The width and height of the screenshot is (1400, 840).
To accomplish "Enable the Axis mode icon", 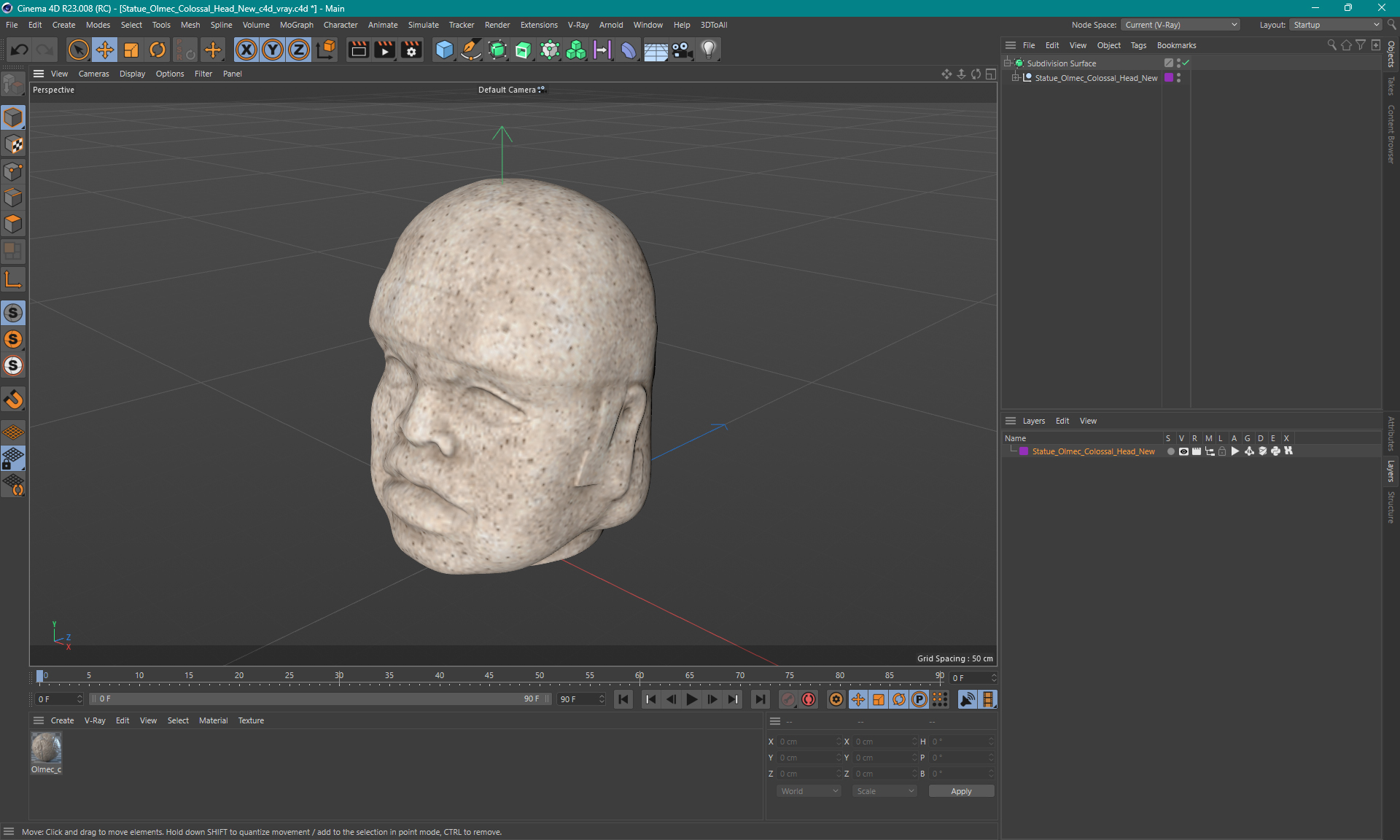I will 13,279.
